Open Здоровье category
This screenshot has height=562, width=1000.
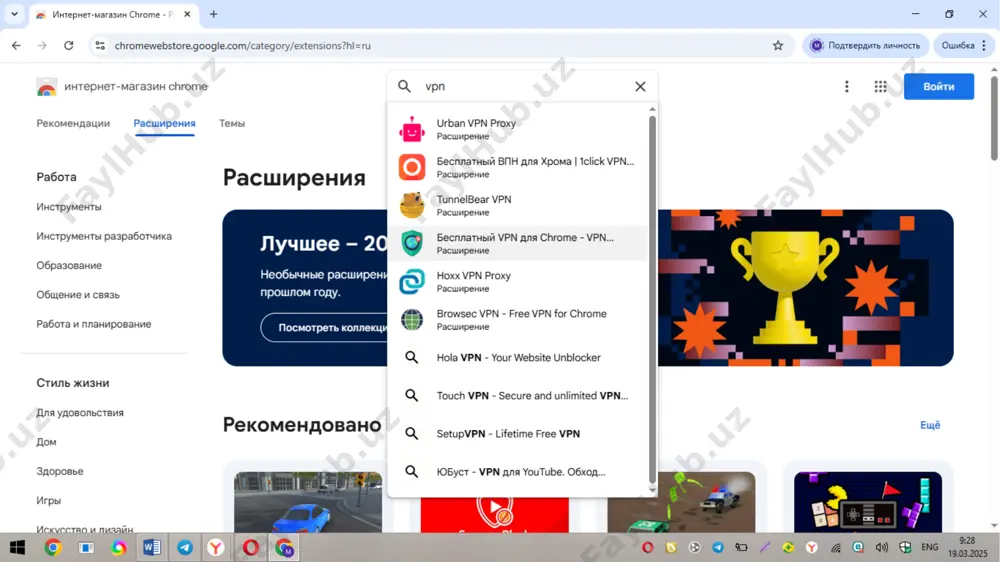(60, 471)
